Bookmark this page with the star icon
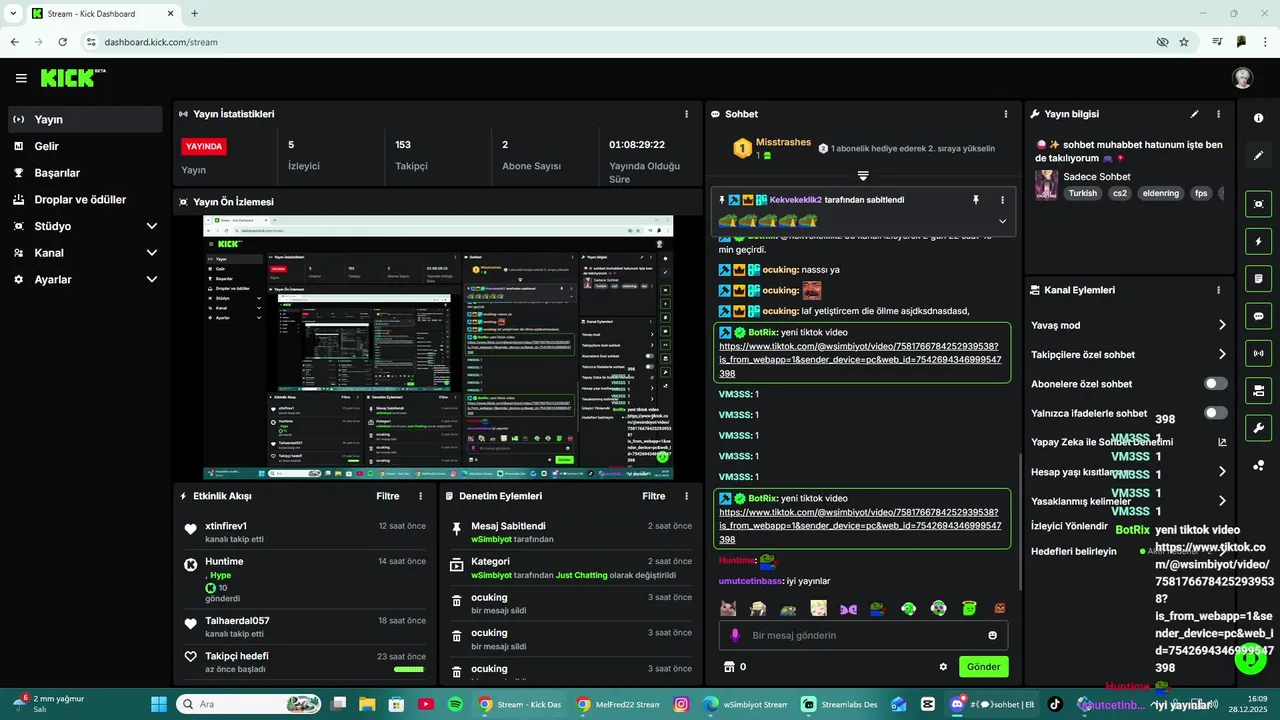 coord(1184,42)
